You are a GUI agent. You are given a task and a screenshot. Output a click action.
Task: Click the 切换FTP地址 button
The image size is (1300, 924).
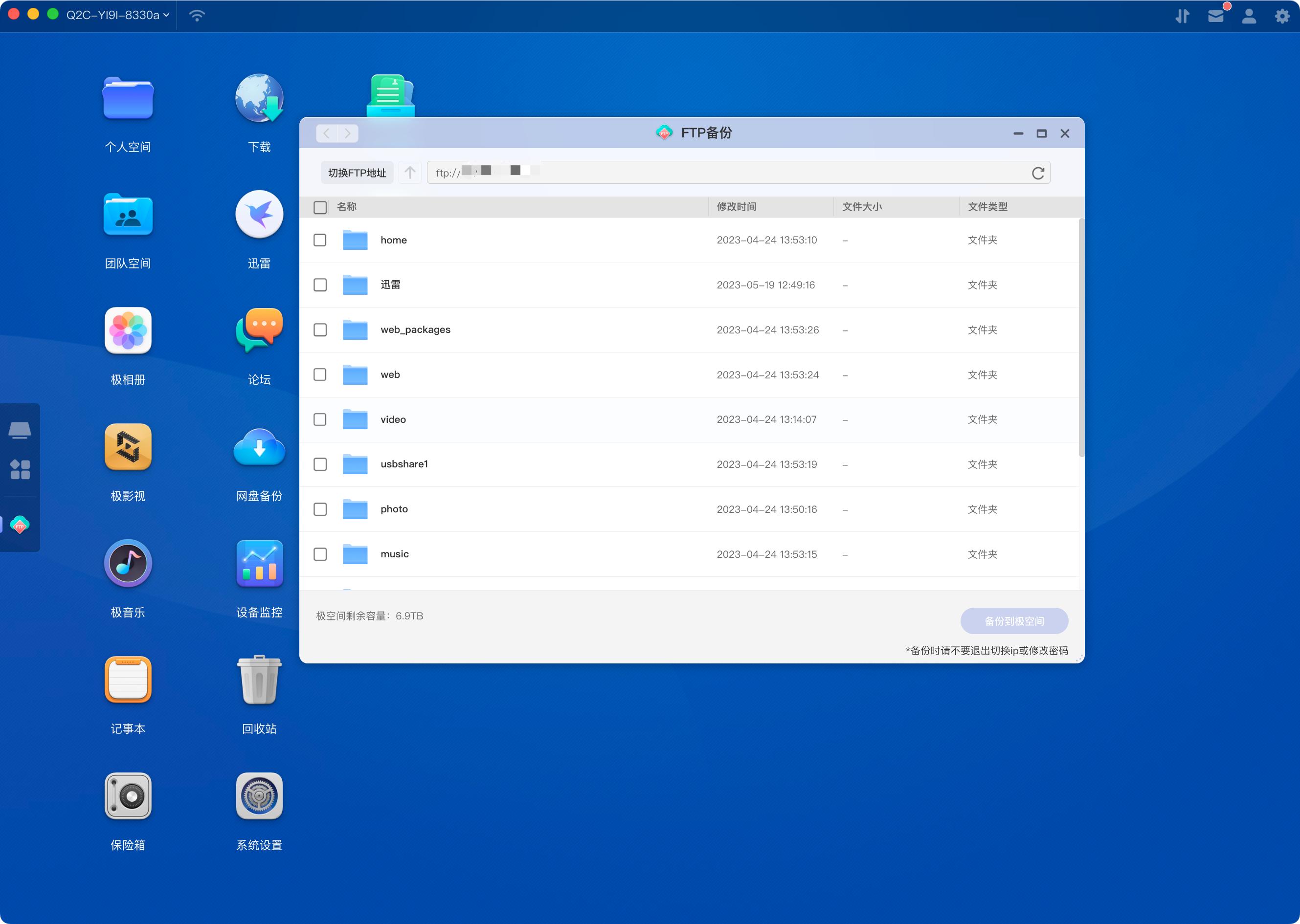[x=357, y=173]
